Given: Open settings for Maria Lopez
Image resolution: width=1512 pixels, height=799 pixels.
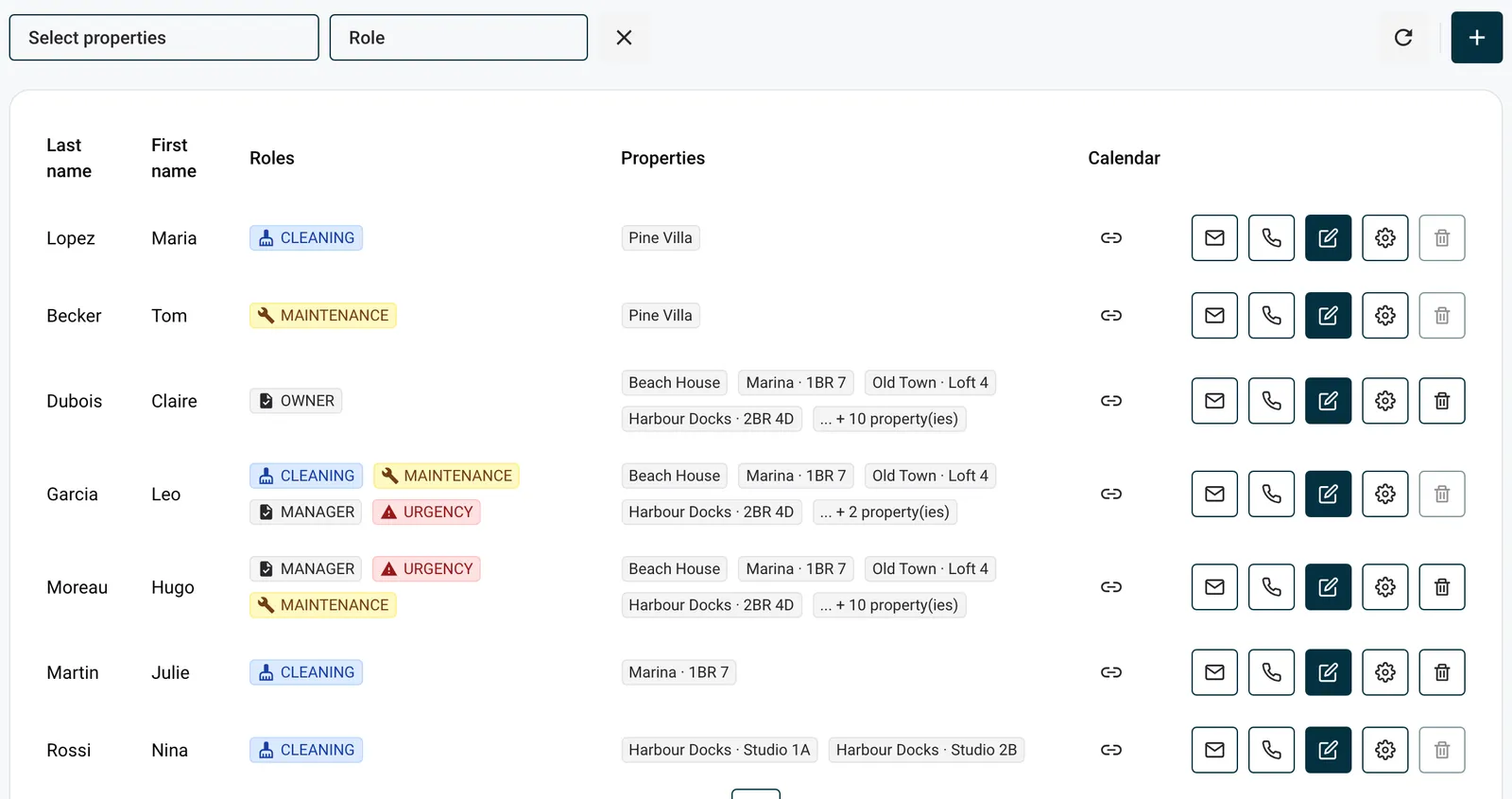Looking at the screenshot, I should [1384, 238].
